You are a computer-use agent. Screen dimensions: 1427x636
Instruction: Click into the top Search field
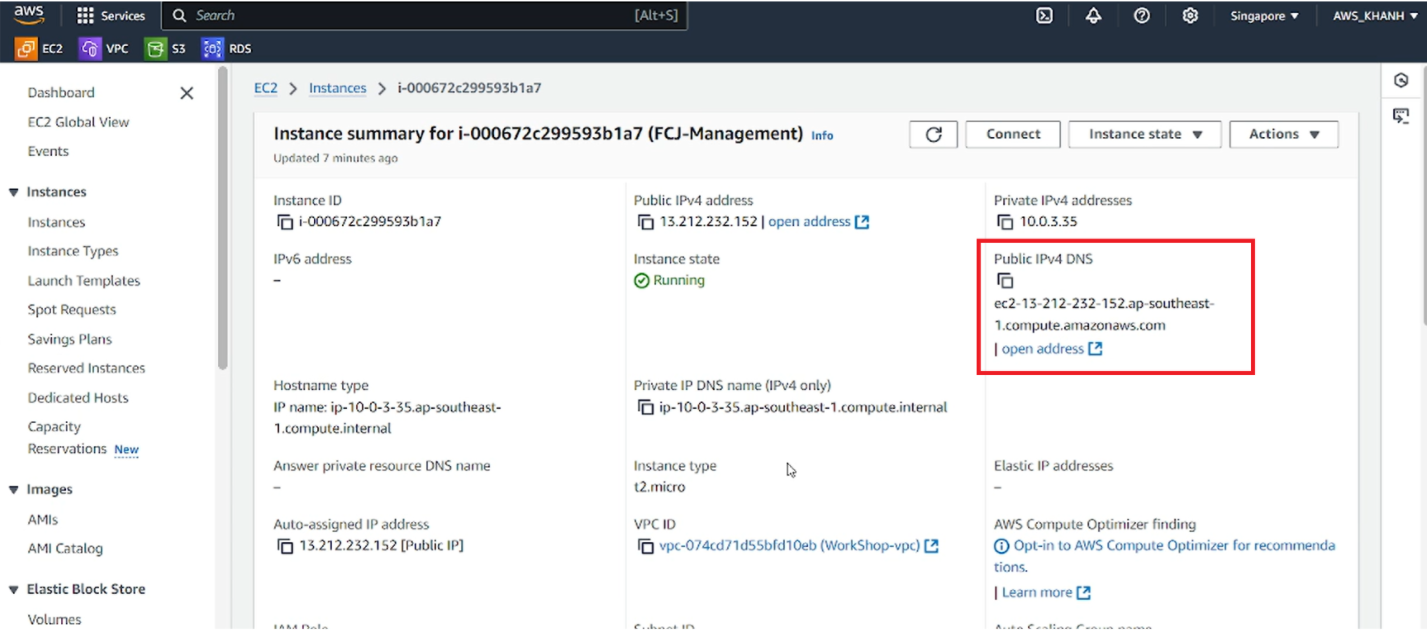(x=425, y=16)
